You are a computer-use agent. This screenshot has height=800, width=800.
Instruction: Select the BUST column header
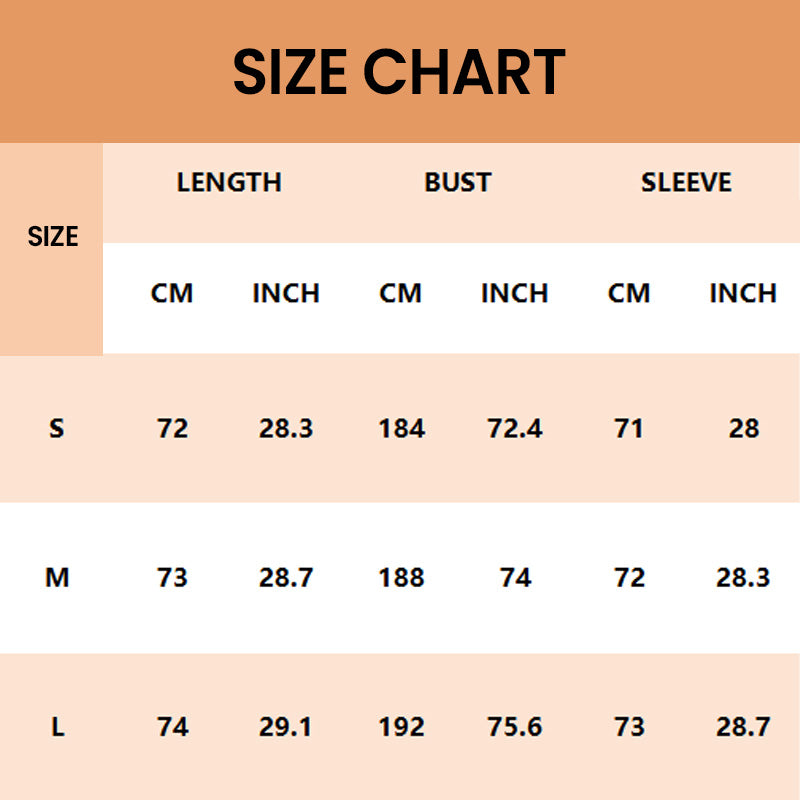[x=458, y=182]
